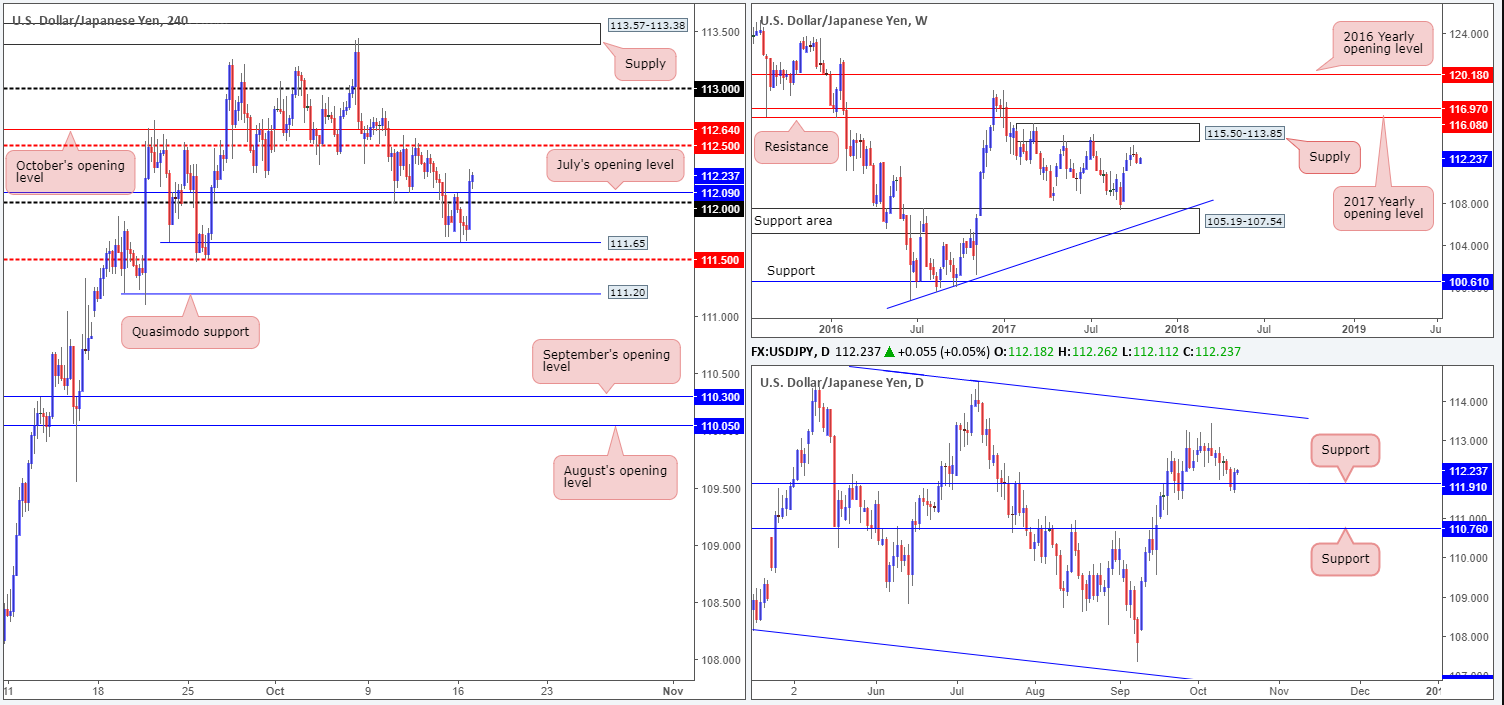Select the 'August's opening level' callout
1504x705 pixels.
613,476
